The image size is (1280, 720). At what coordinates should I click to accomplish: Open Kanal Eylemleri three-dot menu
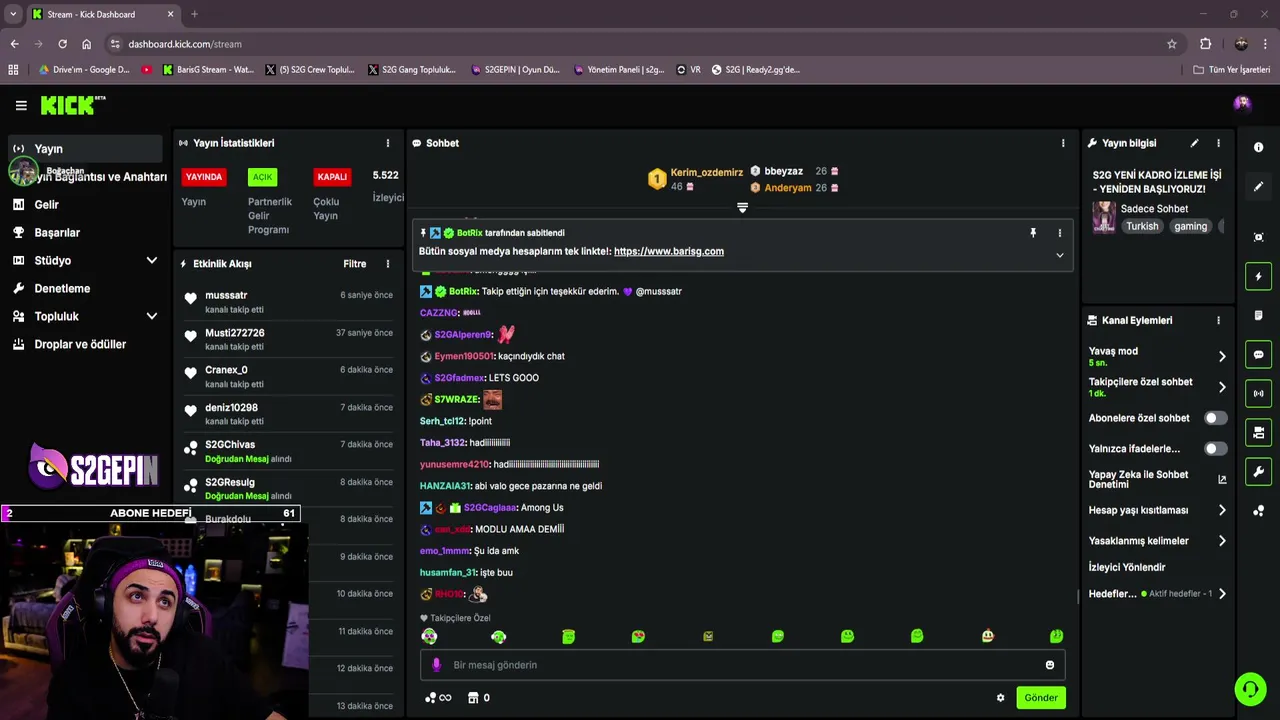tap(1218, 320)
